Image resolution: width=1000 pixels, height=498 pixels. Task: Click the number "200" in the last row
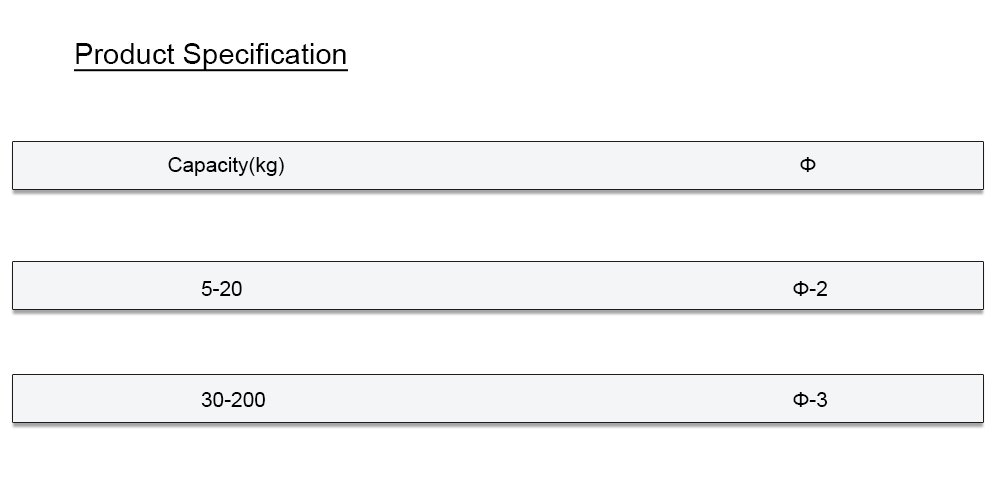[x=248, y=401]
